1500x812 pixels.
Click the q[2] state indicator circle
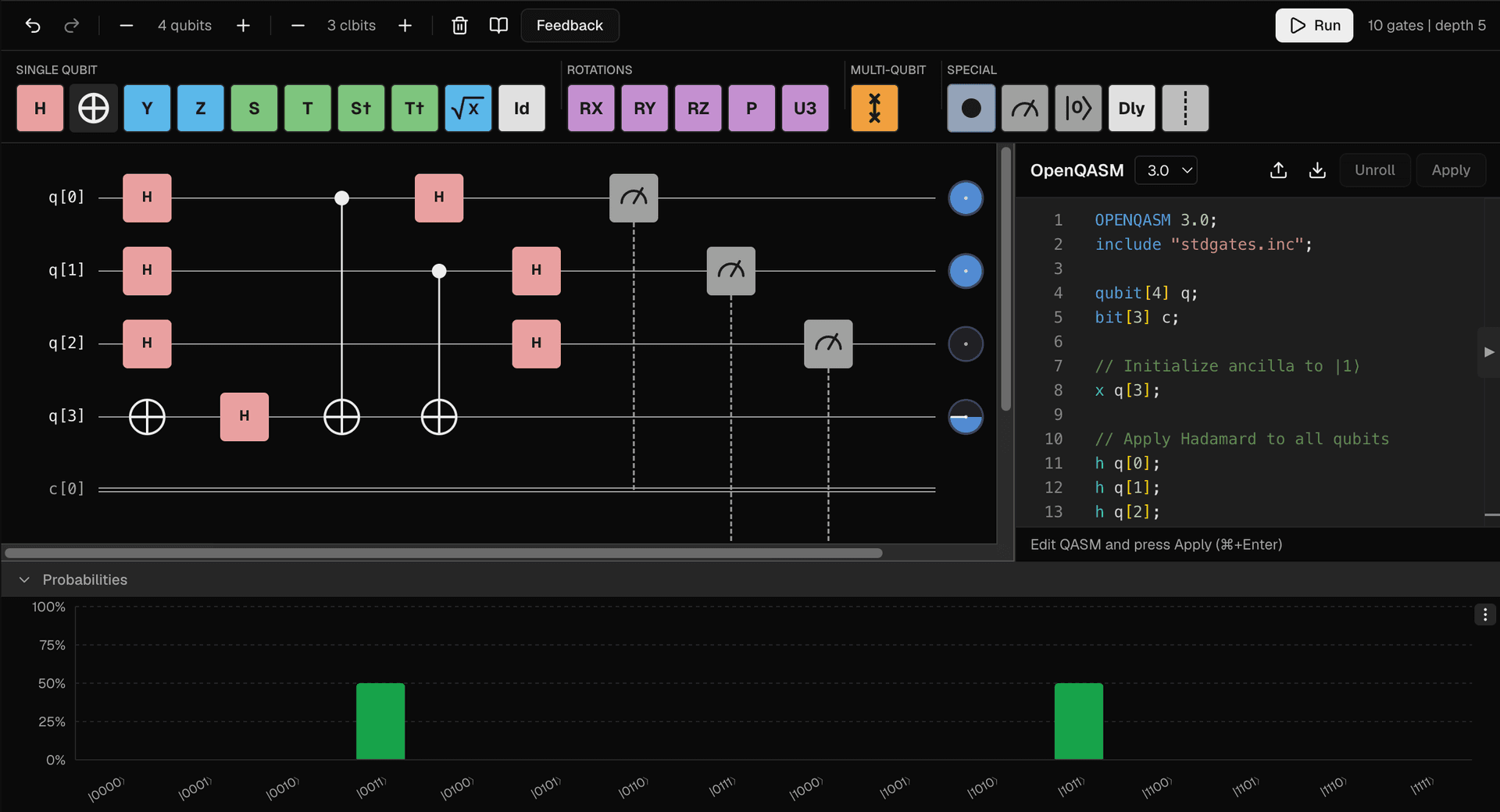[966, 344]
